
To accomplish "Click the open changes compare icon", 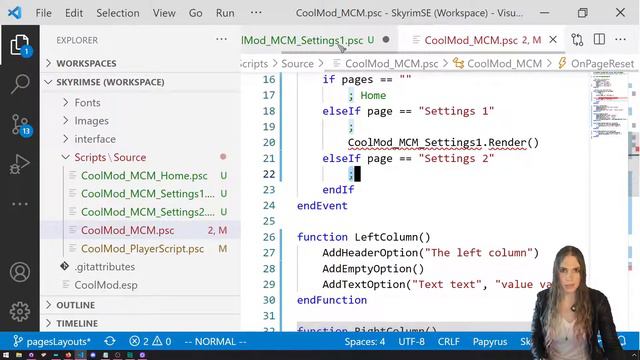I will click(x=577, y=40).
